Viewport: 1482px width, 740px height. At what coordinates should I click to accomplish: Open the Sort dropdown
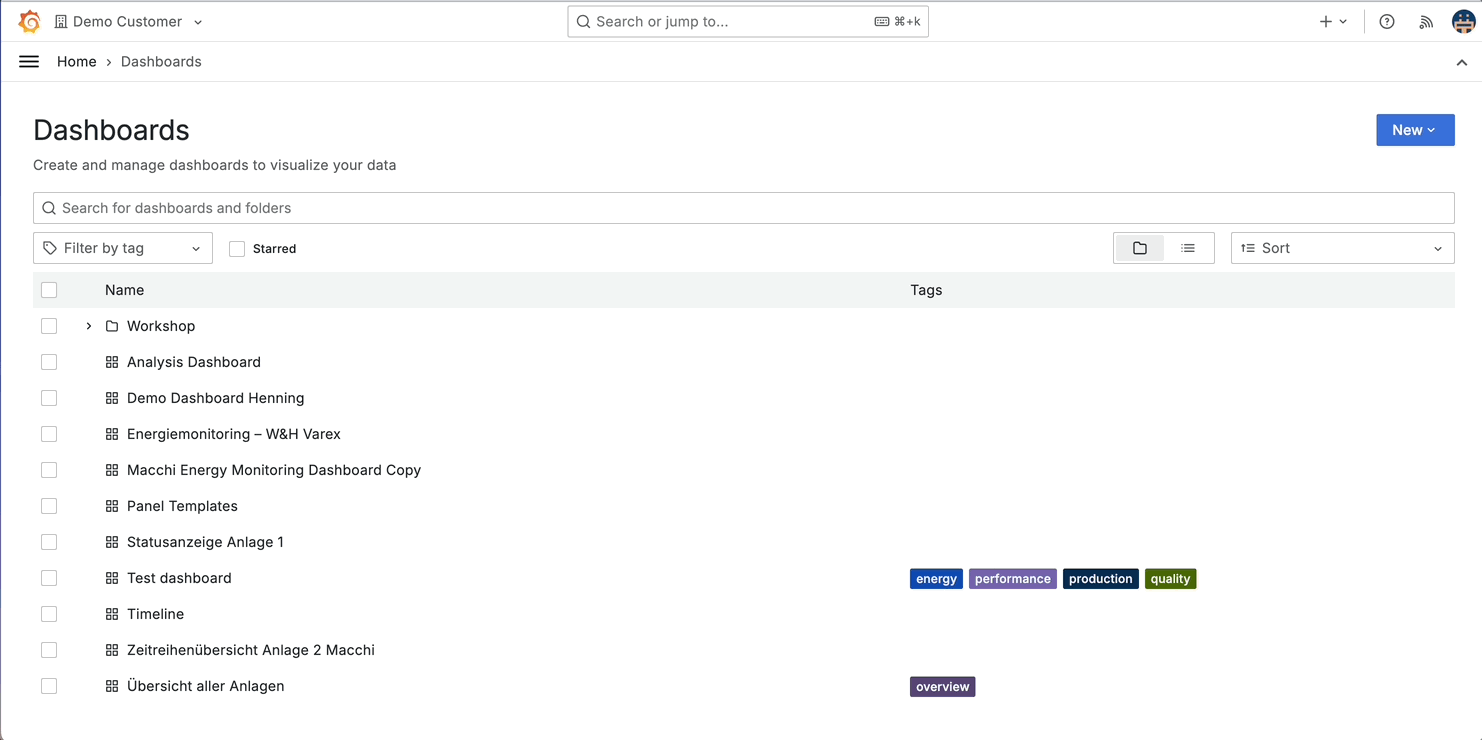pos(1342,247)
